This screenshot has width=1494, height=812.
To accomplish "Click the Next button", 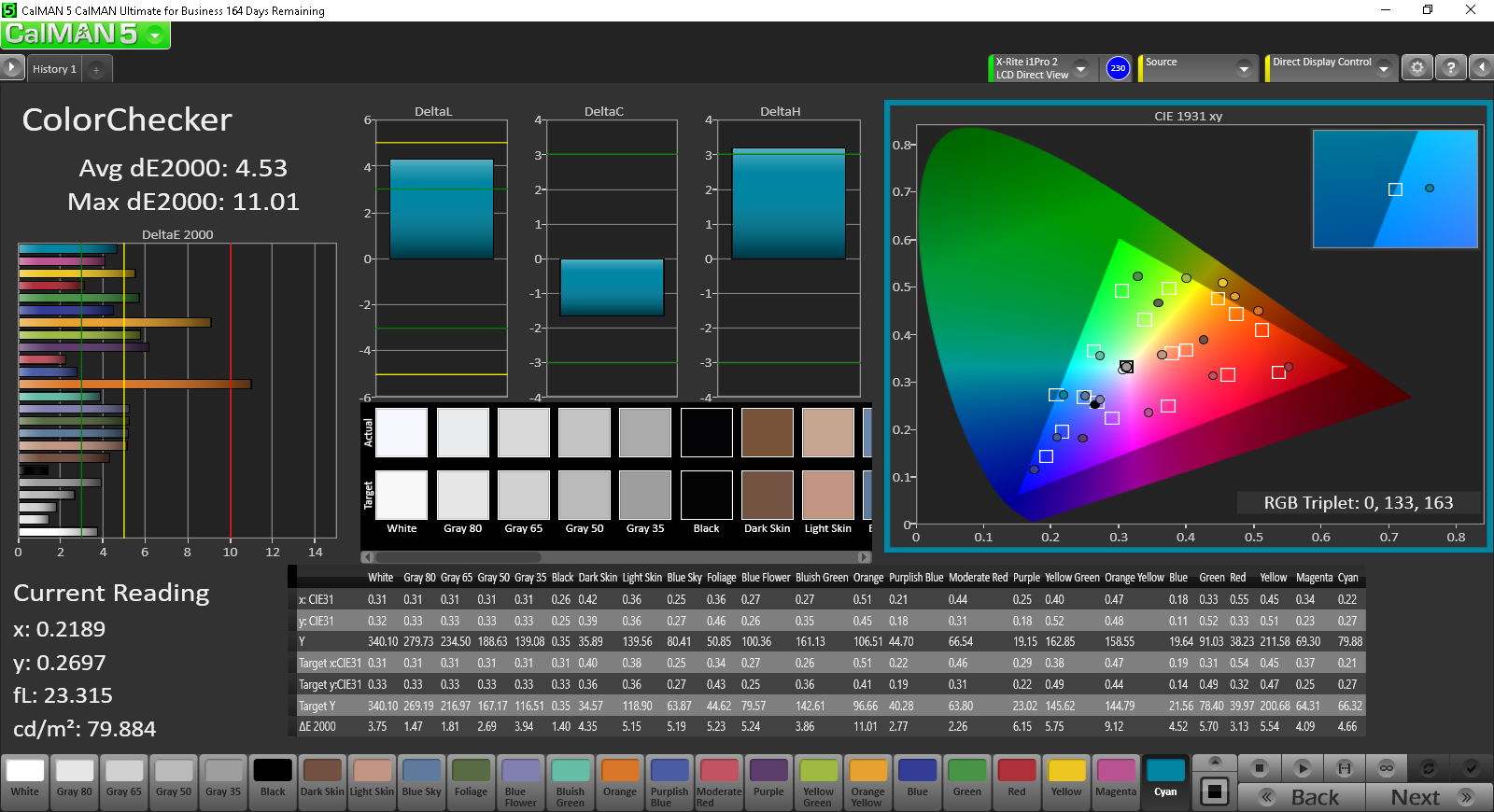I will [x=1429, y=797].
